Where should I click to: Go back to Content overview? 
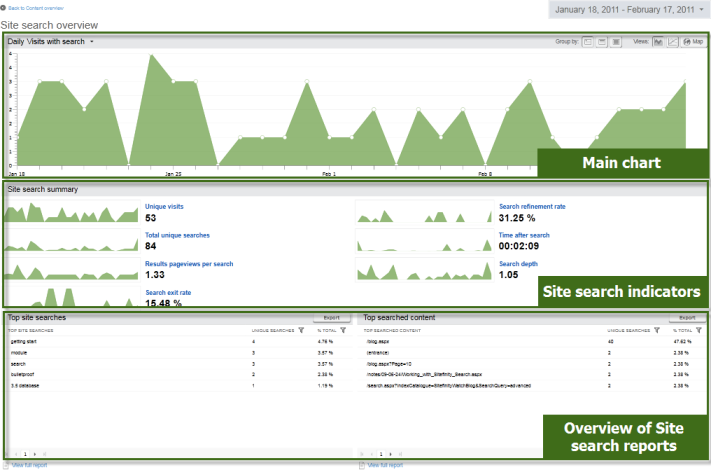[x=37, y=8]
